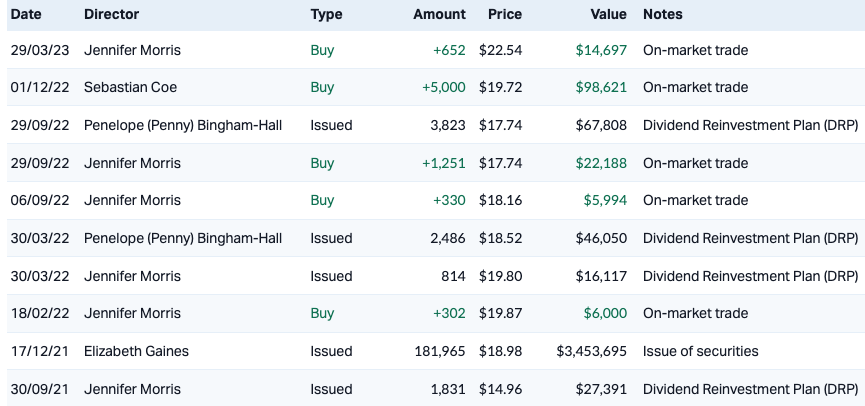Select the Price column header

pyautogui.click(x=504, y=15)
